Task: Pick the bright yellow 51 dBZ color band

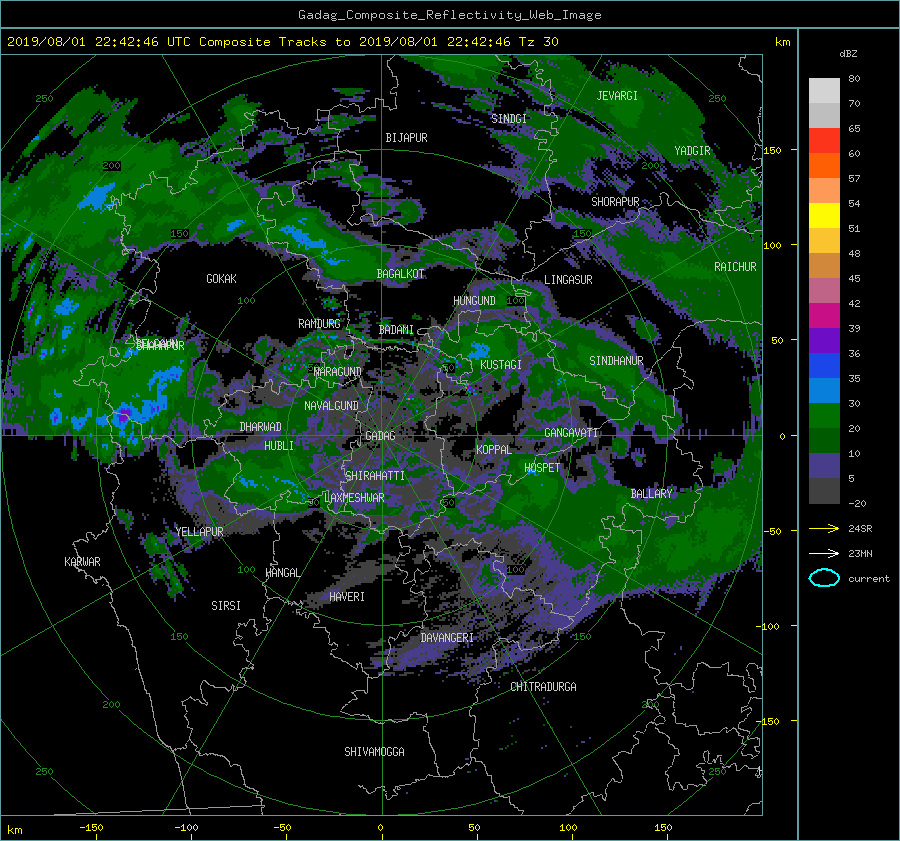Action: [x=824, y=216]
